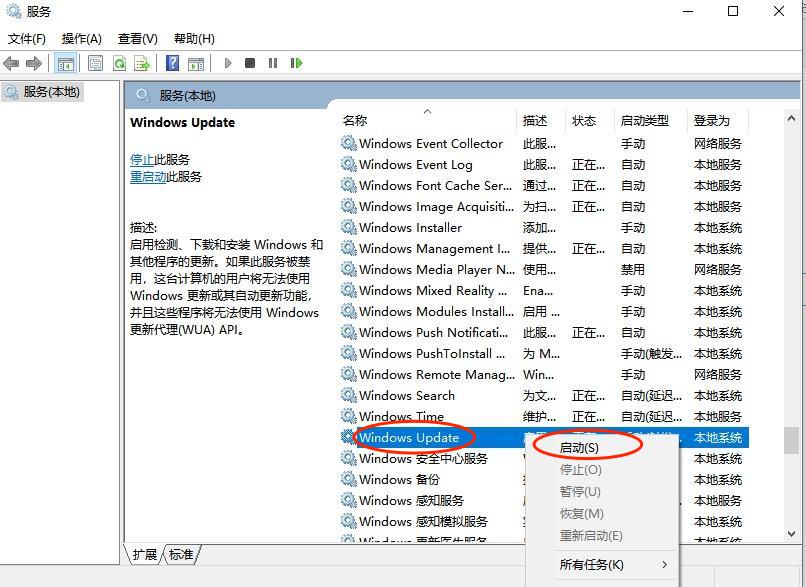Click the back navigation arrow icon
Viewport: 806px width, 587px height.
pyautogui.click(x=10, y=63)
